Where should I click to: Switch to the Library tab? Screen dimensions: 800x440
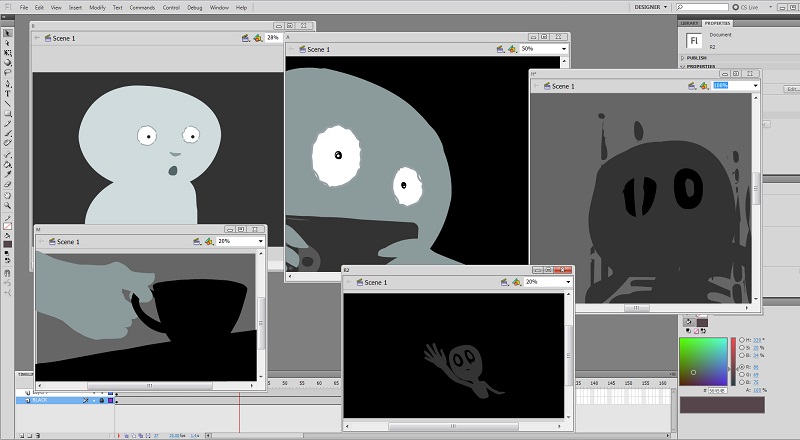689,22
